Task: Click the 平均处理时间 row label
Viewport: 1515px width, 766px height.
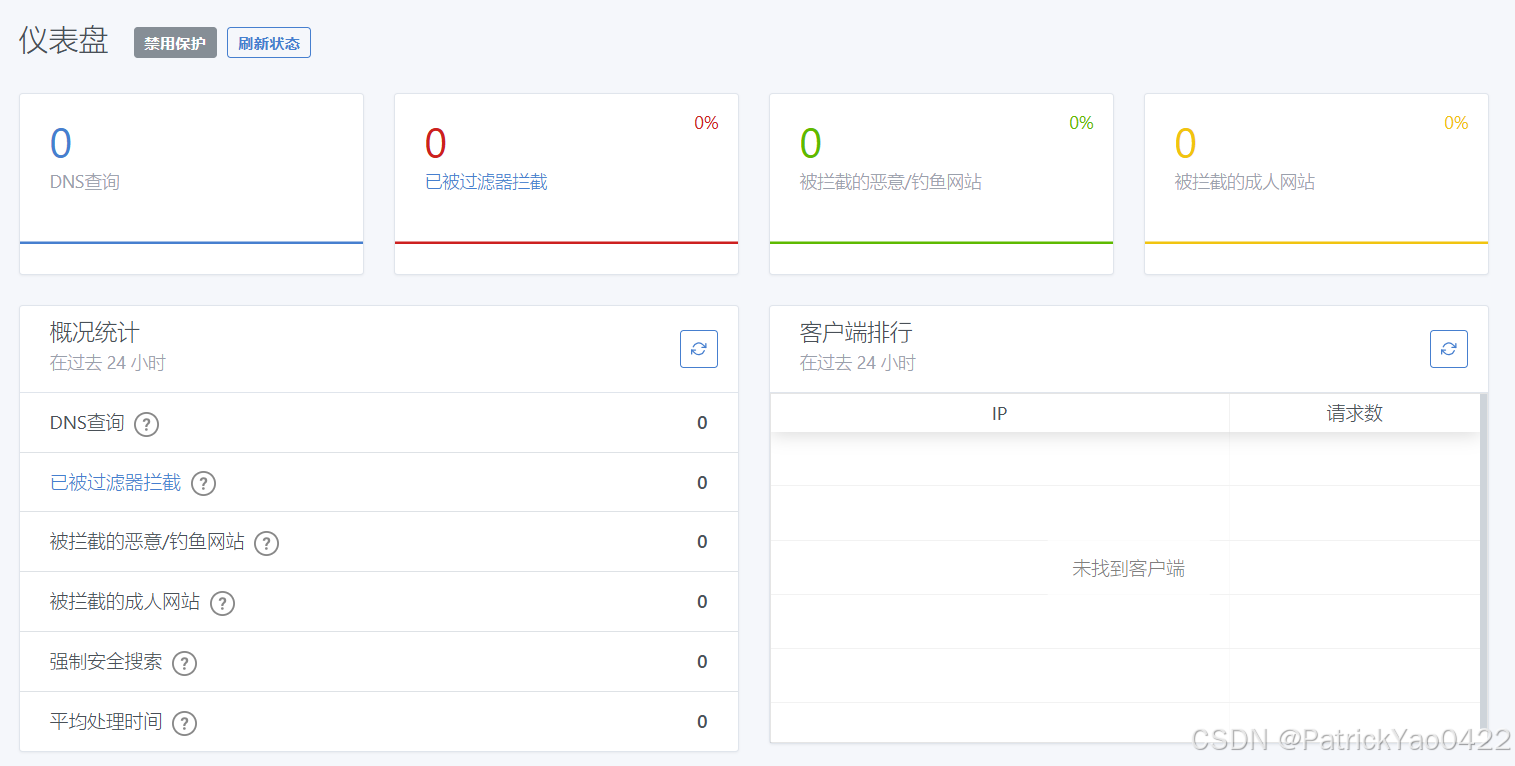Action: (106, 721)
